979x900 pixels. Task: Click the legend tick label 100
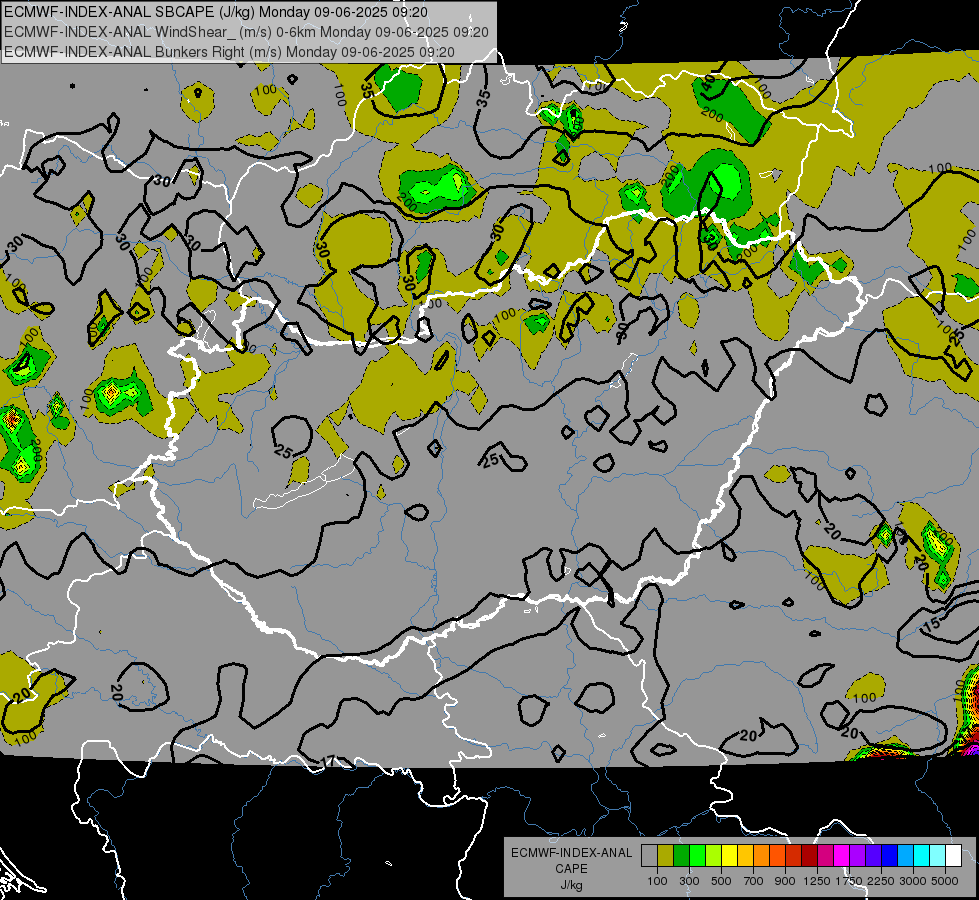657,881
